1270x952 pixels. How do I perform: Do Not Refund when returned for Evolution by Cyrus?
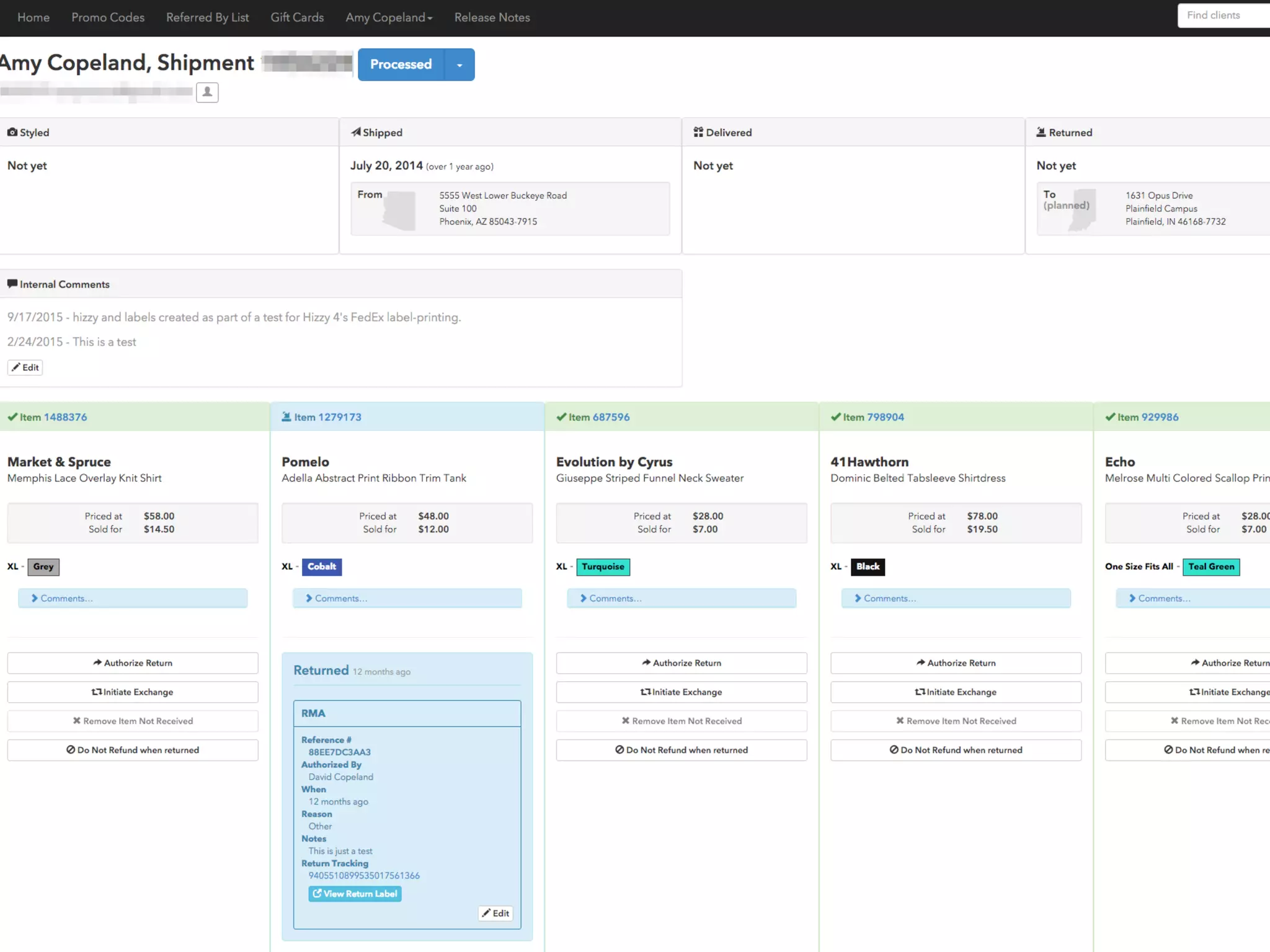coord(682,751)
